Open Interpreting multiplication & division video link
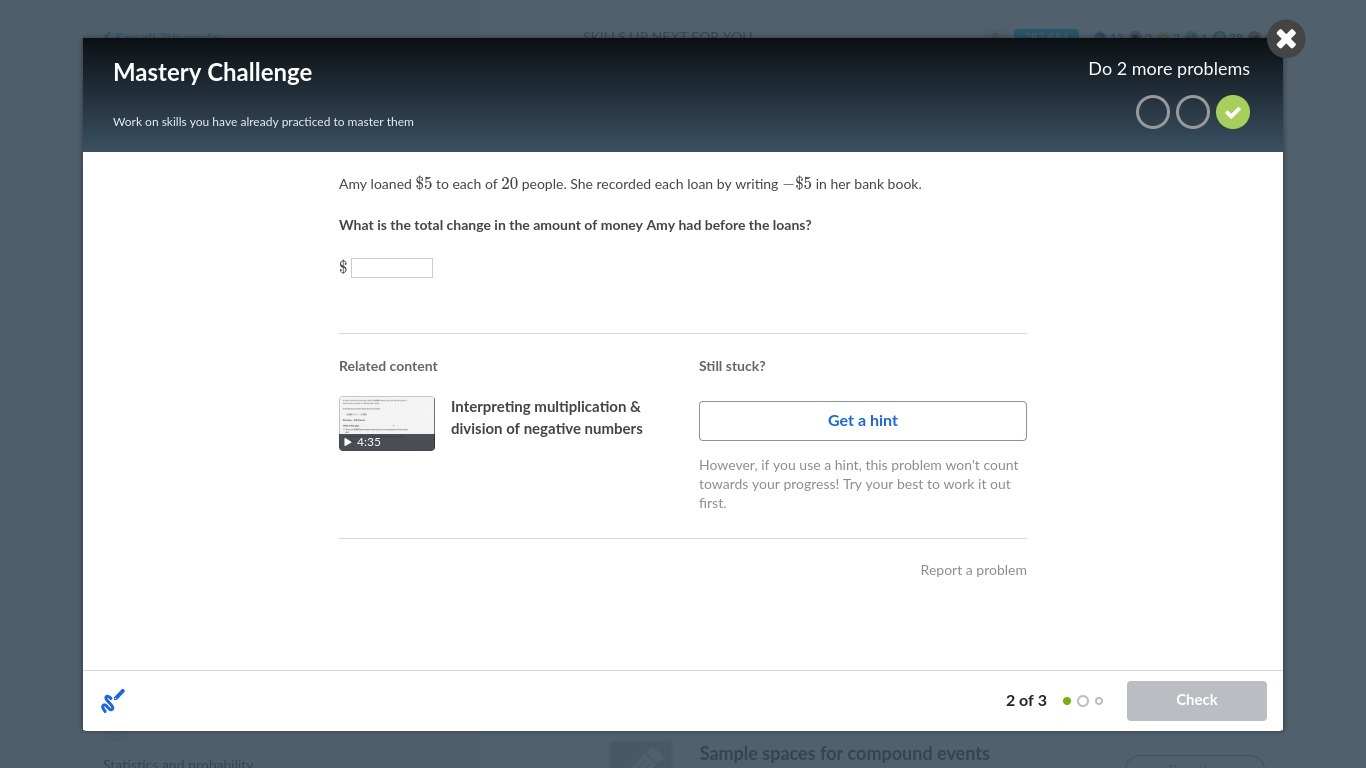1366x768 pixels. (x=547, y=418)
